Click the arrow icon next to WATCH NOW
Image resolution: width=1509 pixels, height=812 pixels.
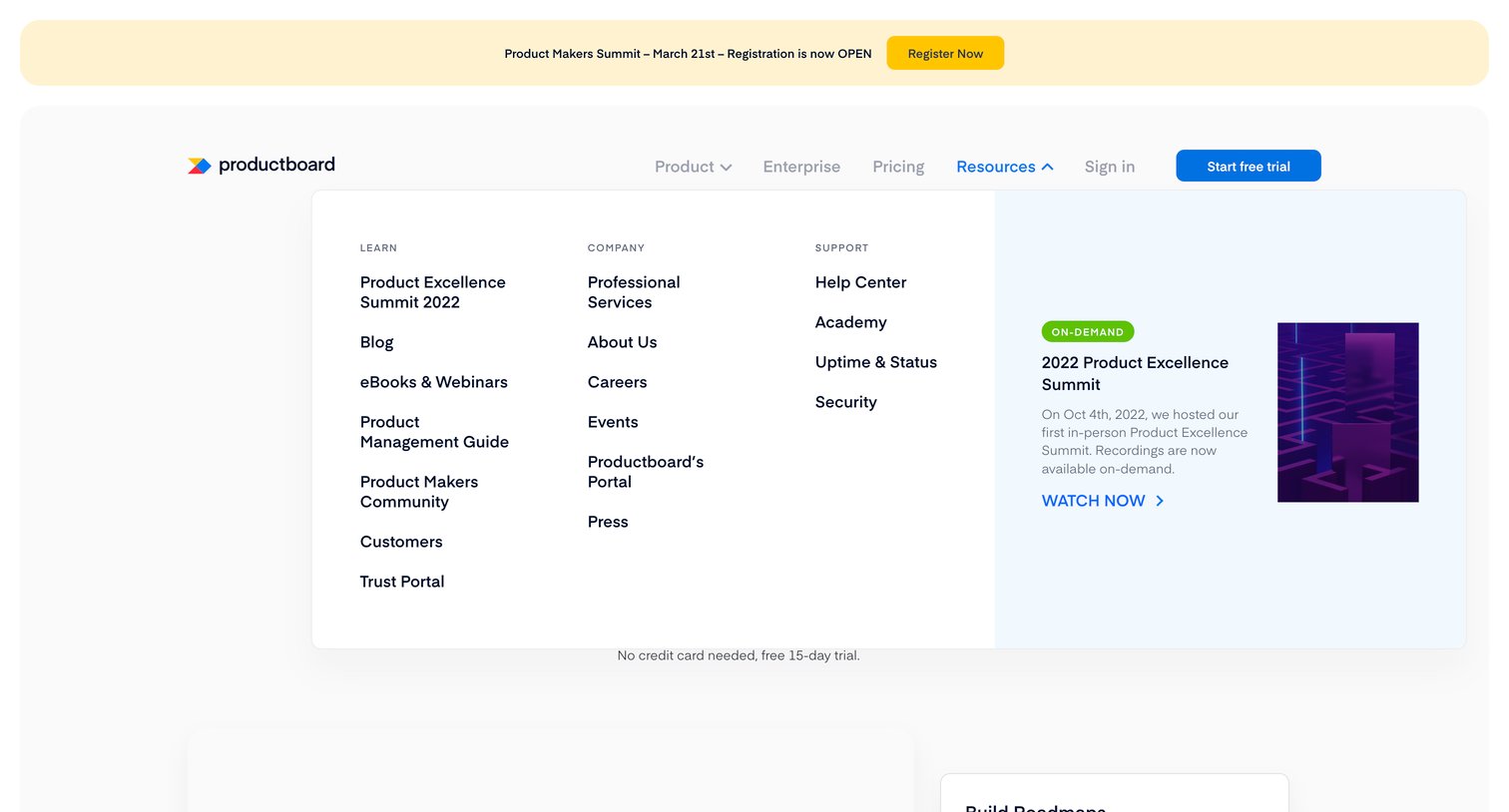click(1160, 501)
